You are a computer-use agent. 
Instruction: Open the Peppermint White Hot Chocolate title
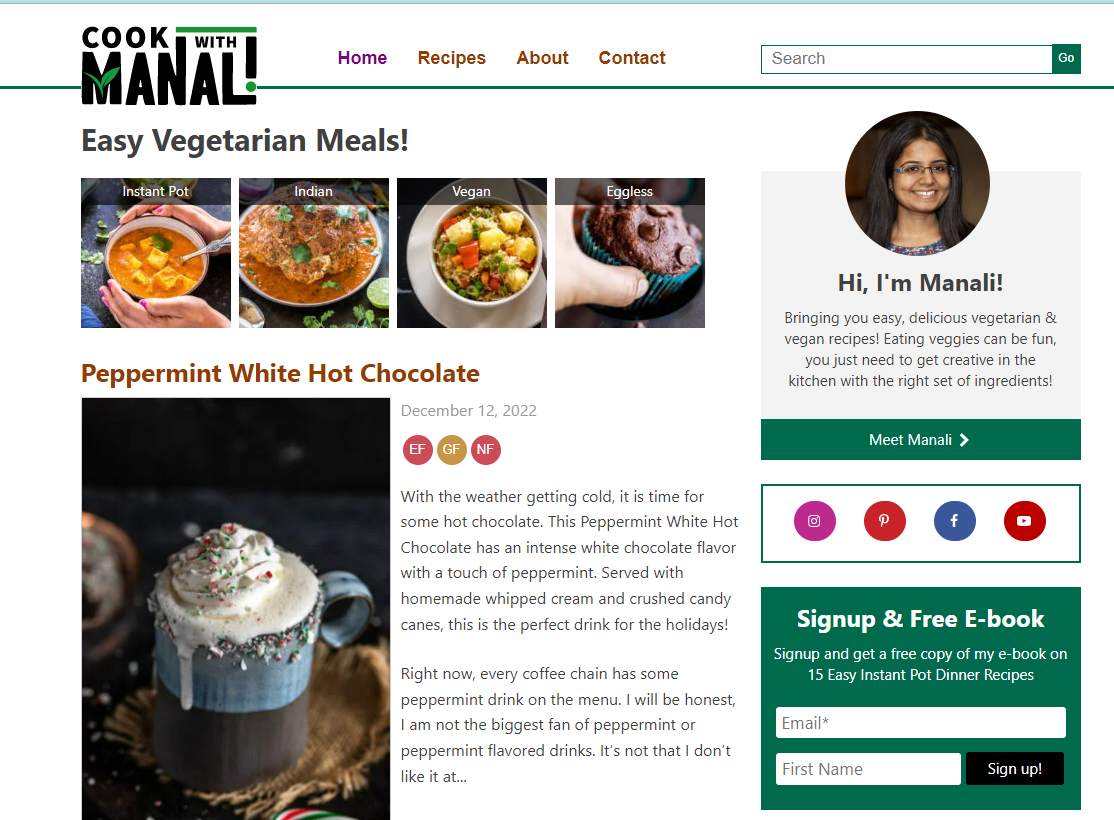pyautogui.click(x=280, y=373)
